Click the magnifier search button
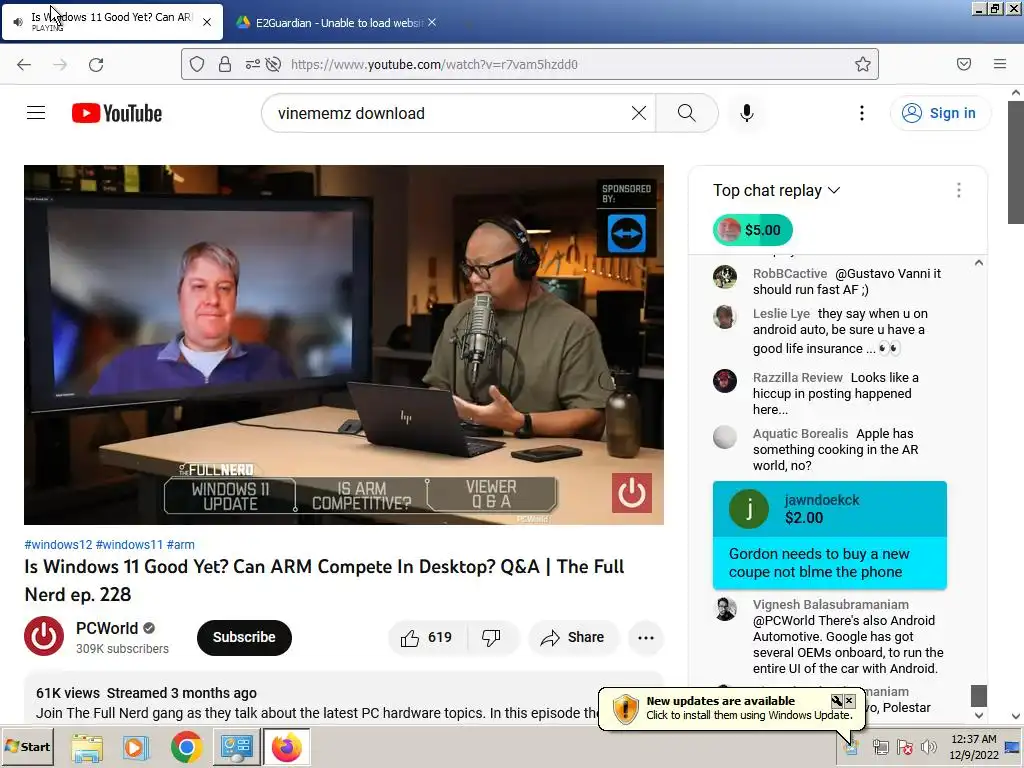 click(686, 113)
